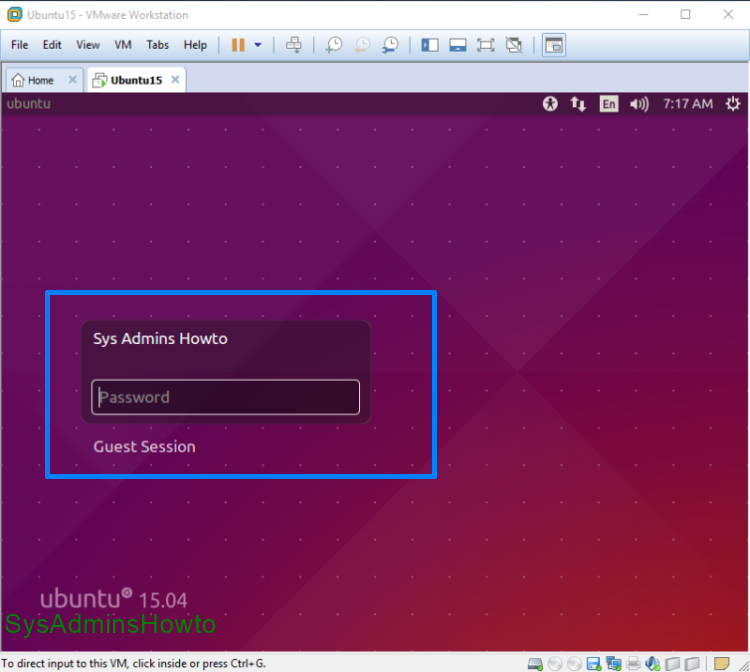
Task: Click the second USB device status icon
Action: [x=692, y=663]
